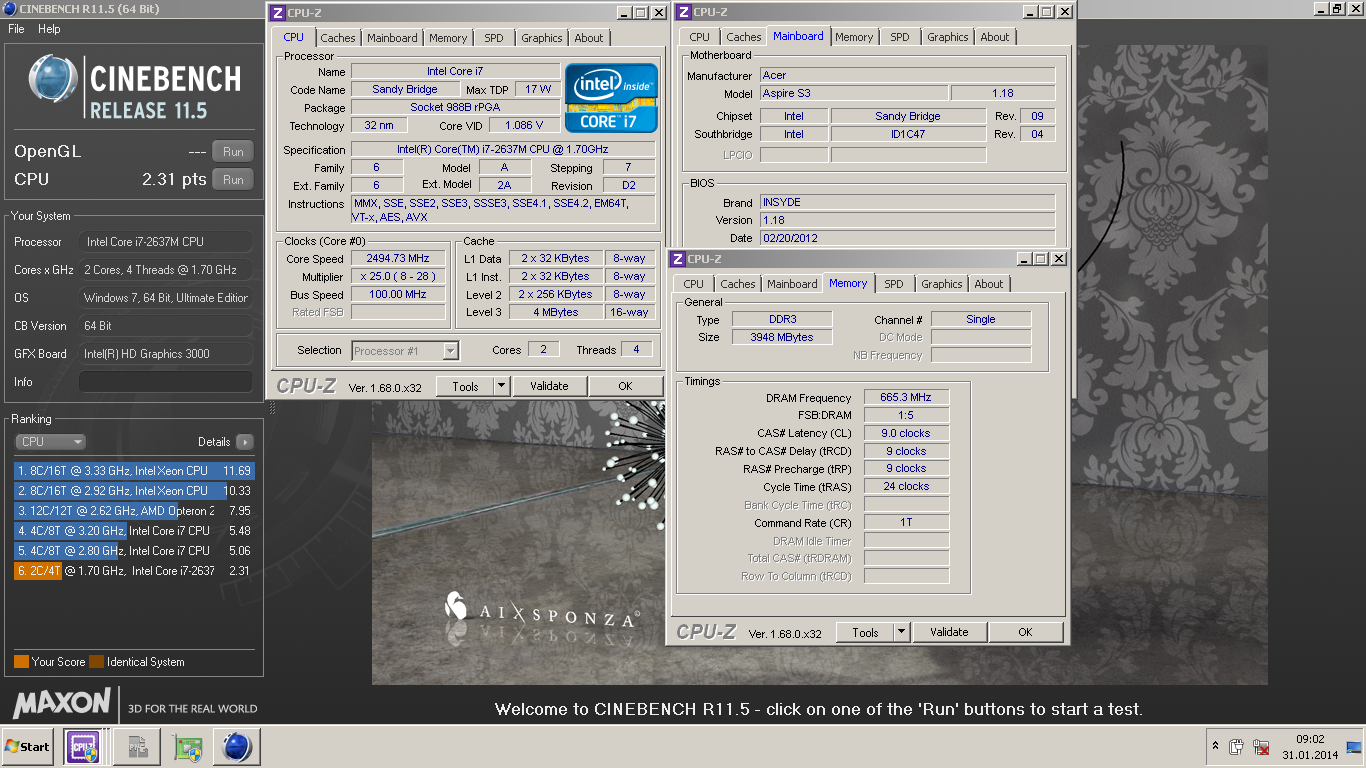This screenshot has width=1366, height=768.
Task: Click Tools button in CPU-Z CPU window
Action: (x=465, y=386)
